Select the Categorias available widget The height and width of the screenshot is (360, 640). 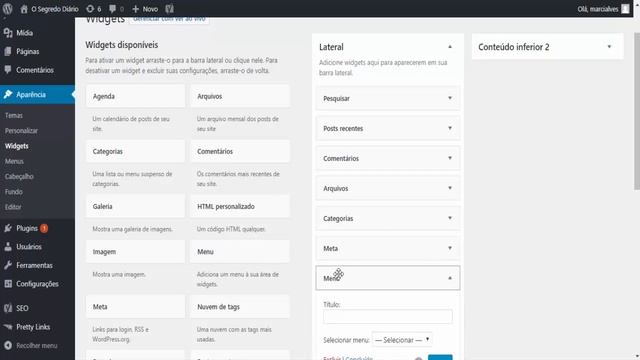(x=136, y=151)
